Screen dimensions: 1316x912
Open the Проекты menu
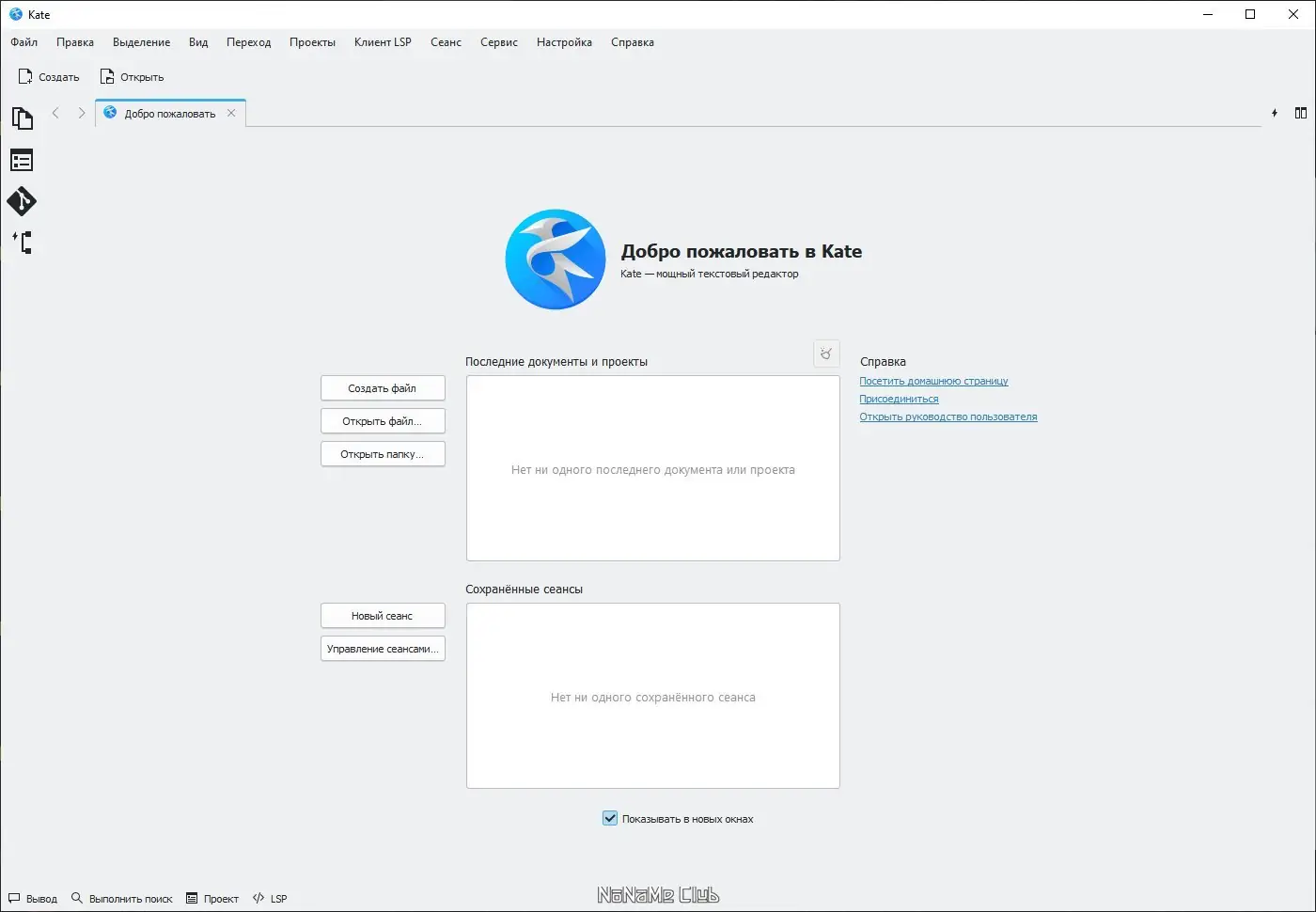[x=313, y=42]
